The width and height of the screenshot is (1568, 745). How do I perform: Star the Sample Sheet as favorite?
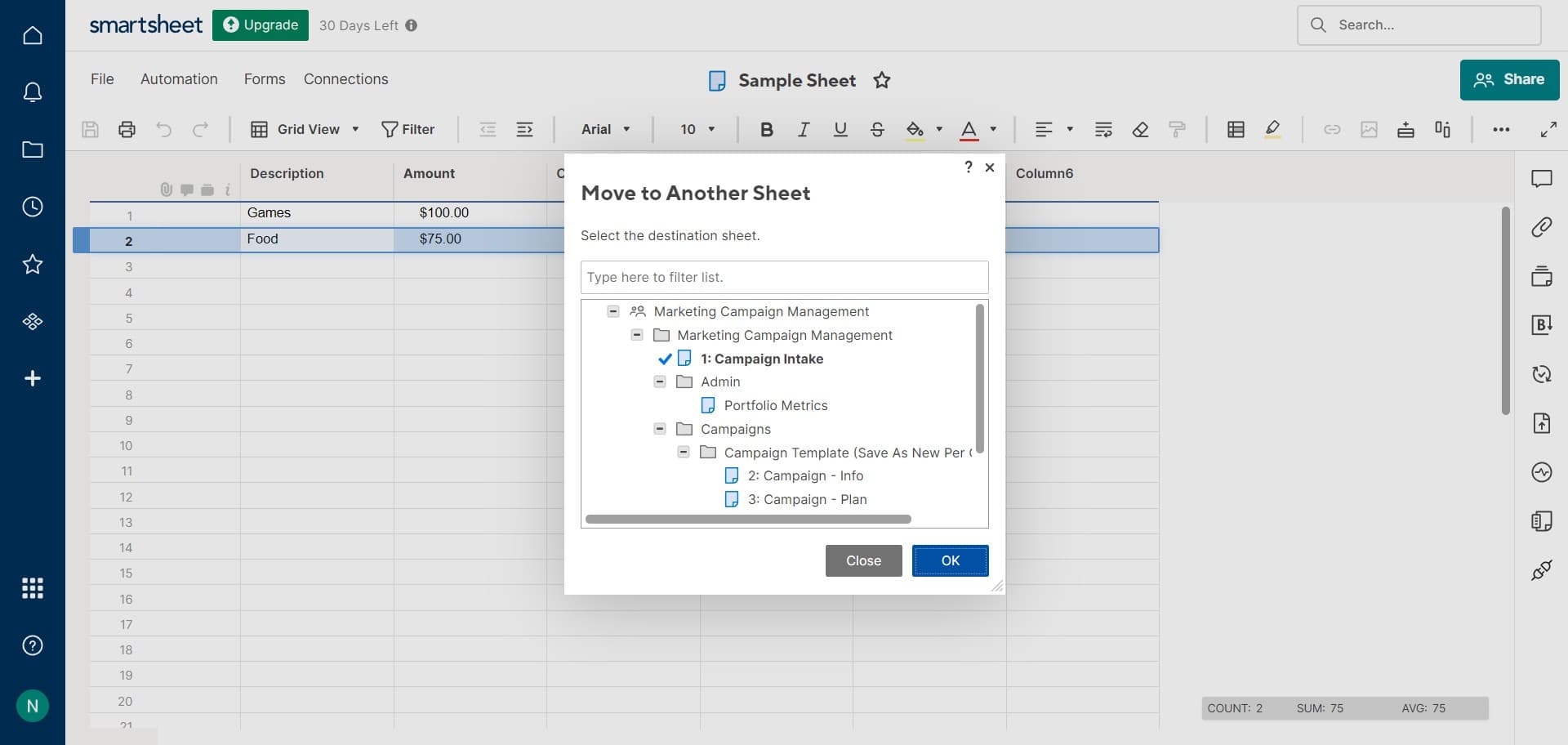coord(881,80)
